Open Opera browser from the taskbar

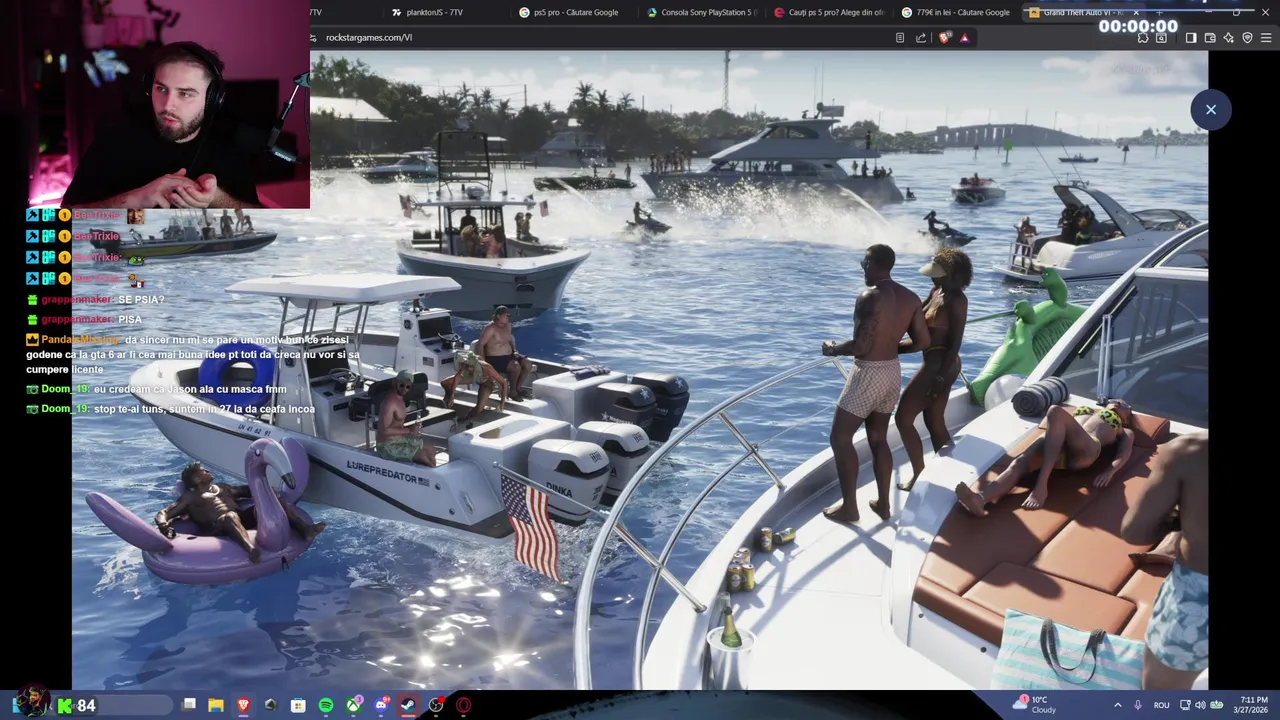point(463,705)
